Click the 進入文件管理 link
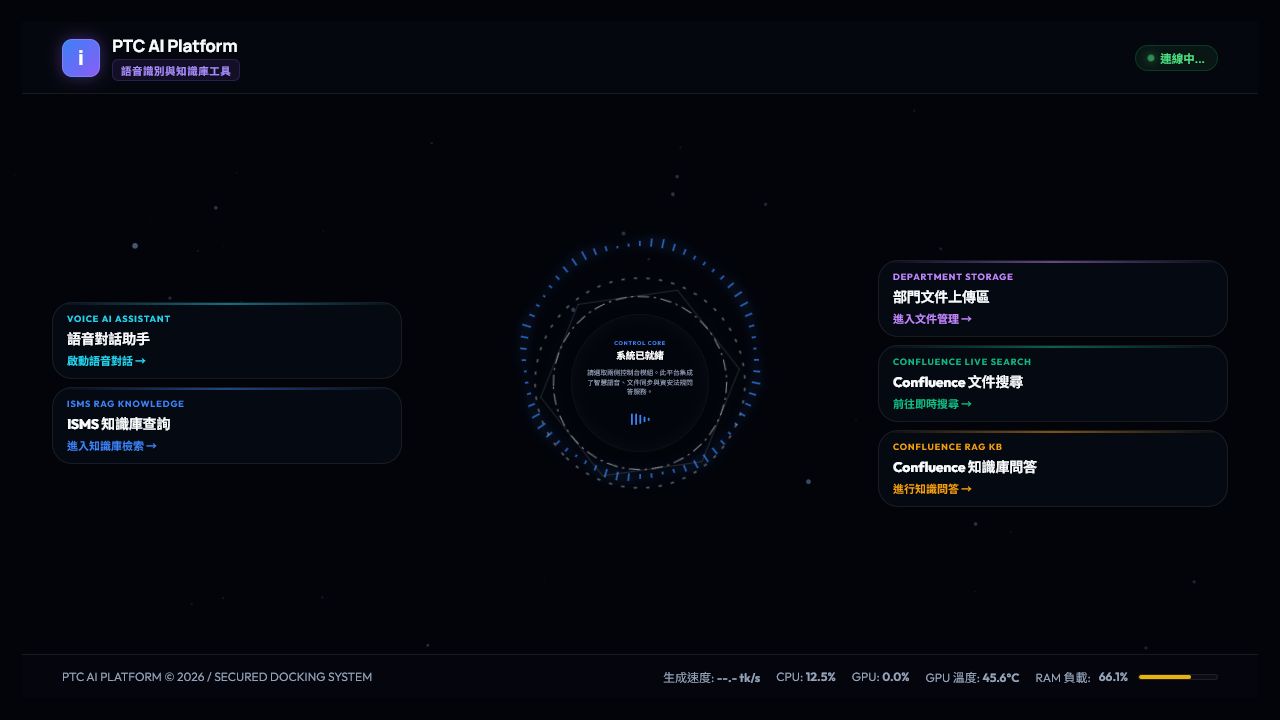Viewport: 1280px width, 720px height. tap(932, 319)
